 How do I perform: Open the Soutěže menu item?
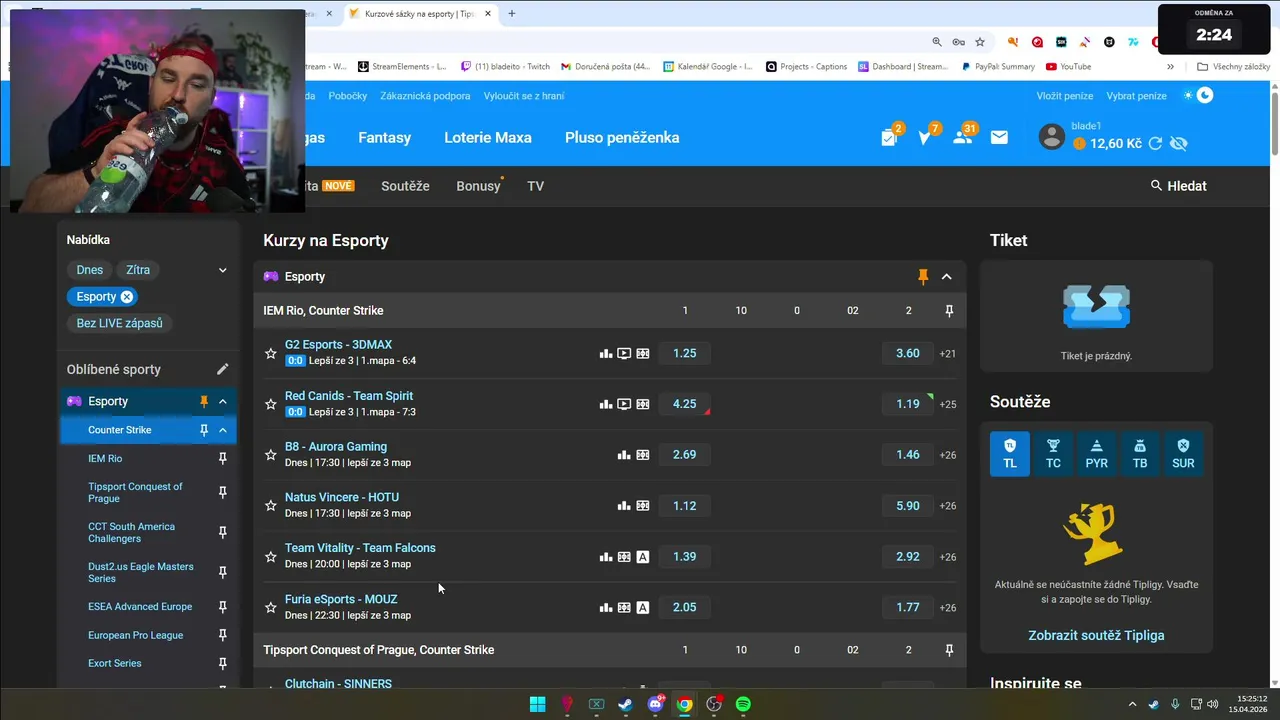405,186
